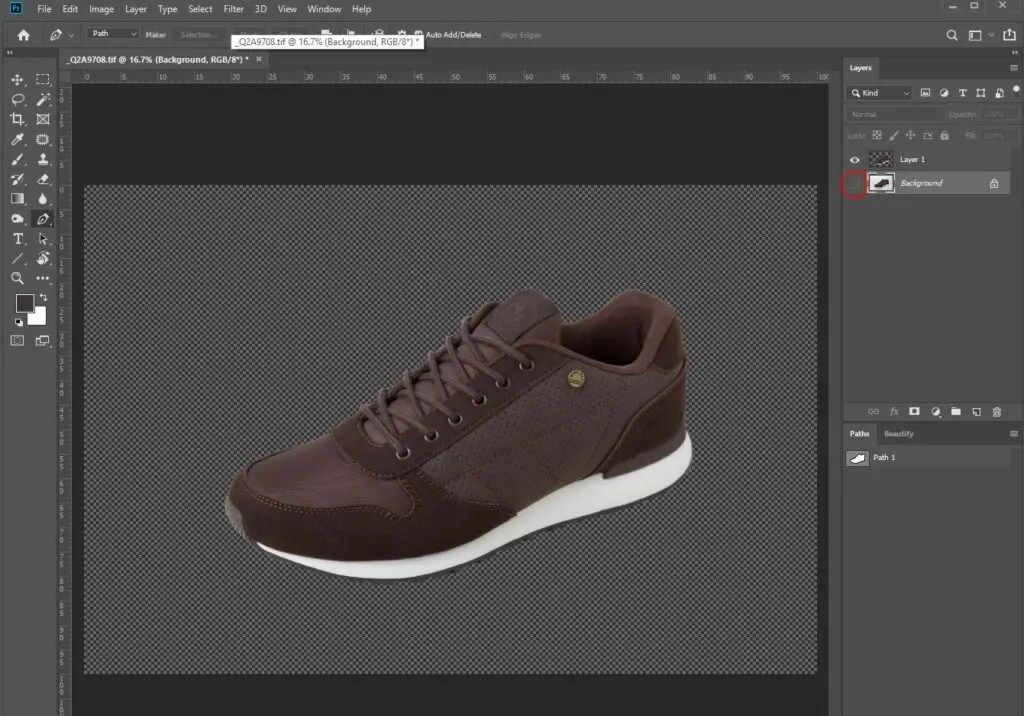This screenshot has height=716, width=1024.
Task: Click the foreground color swatch
Action: (25, 303)
